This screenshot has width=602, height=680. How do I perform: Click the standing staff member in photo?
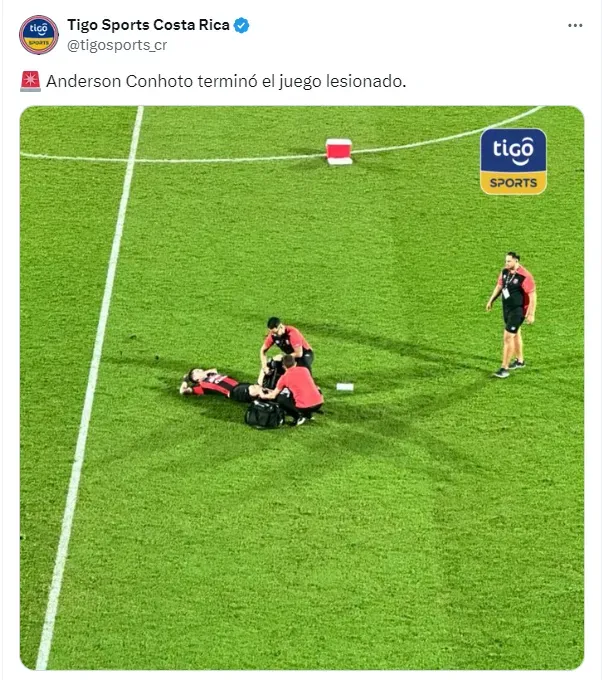pos(512,314)
